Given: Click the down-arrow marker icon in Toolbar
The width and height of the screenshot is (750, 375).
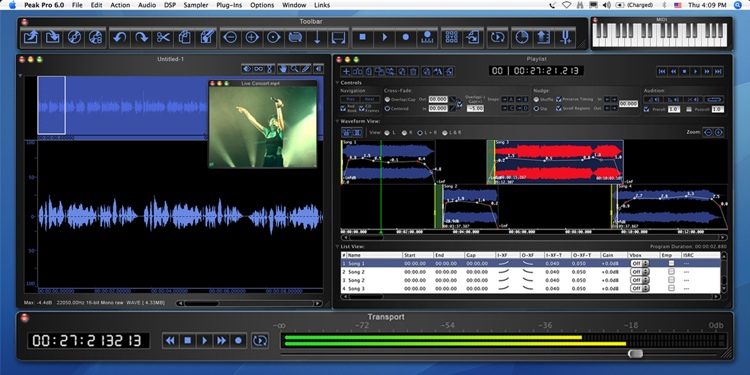Looking at the screenshot, I should click(x=317, y=37).
